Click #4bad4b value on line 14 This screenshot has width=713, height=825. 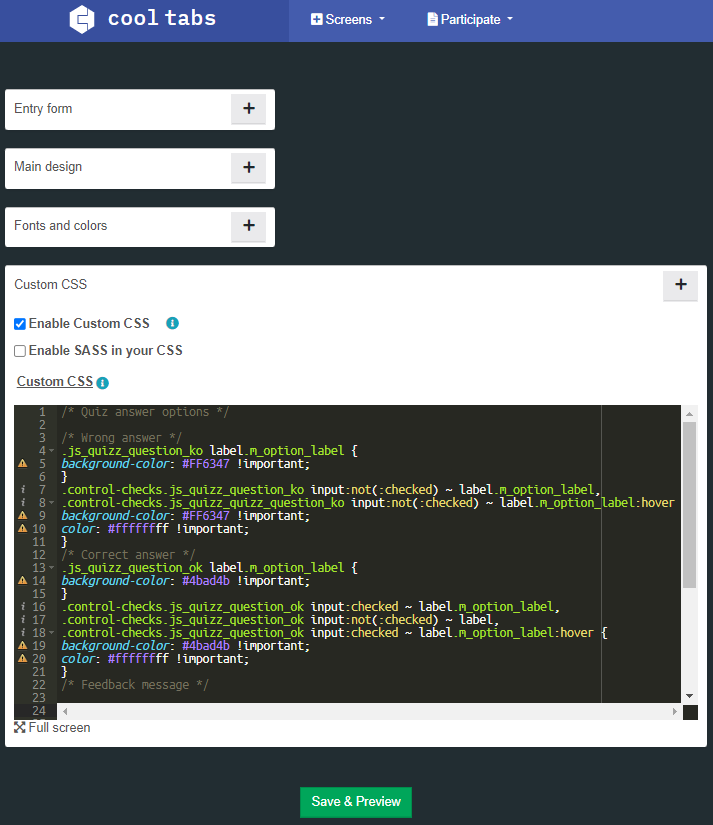coord(206,580)
